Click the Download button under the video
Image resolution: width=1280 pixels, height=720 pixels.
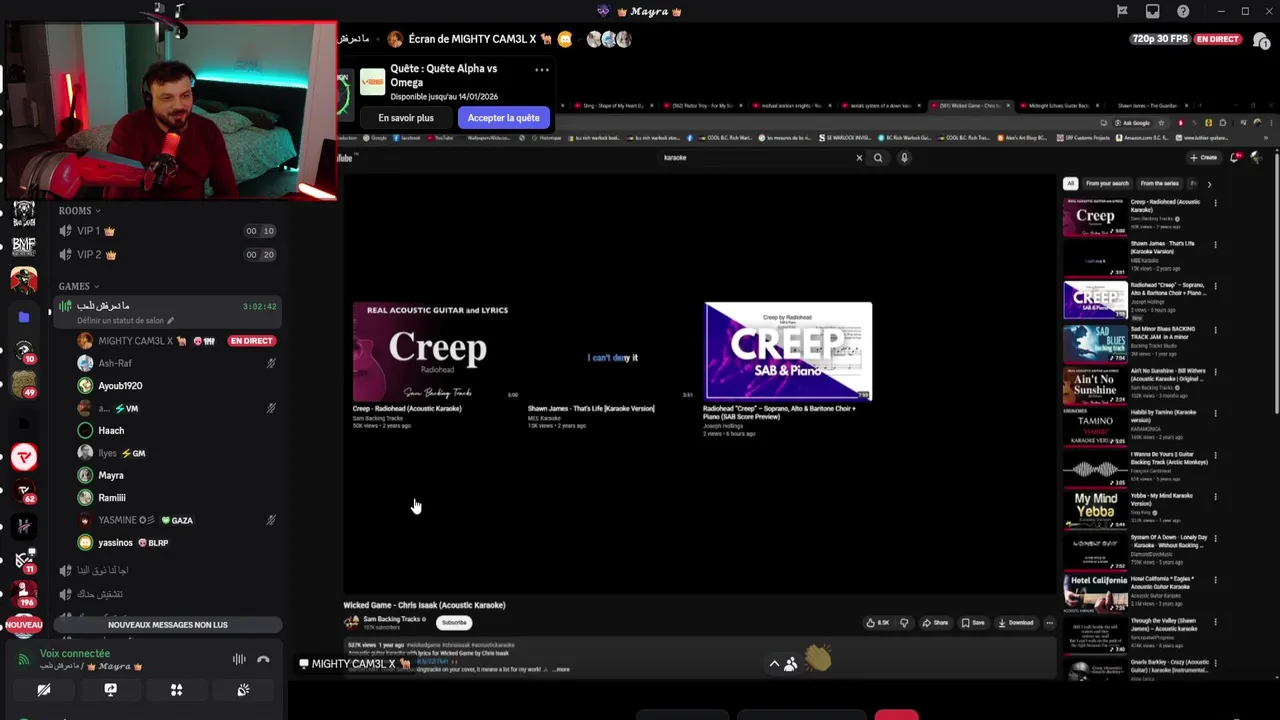[x=1015, y=623]
